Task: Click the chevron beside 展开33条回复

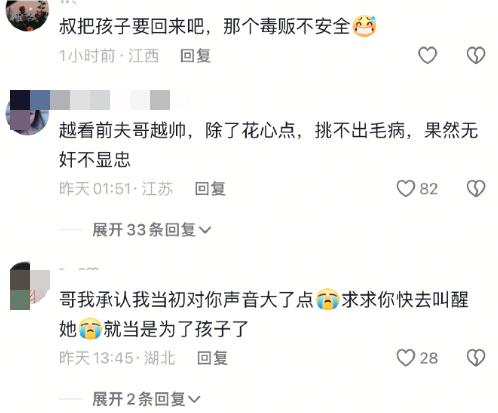Action: pos(205,230)
